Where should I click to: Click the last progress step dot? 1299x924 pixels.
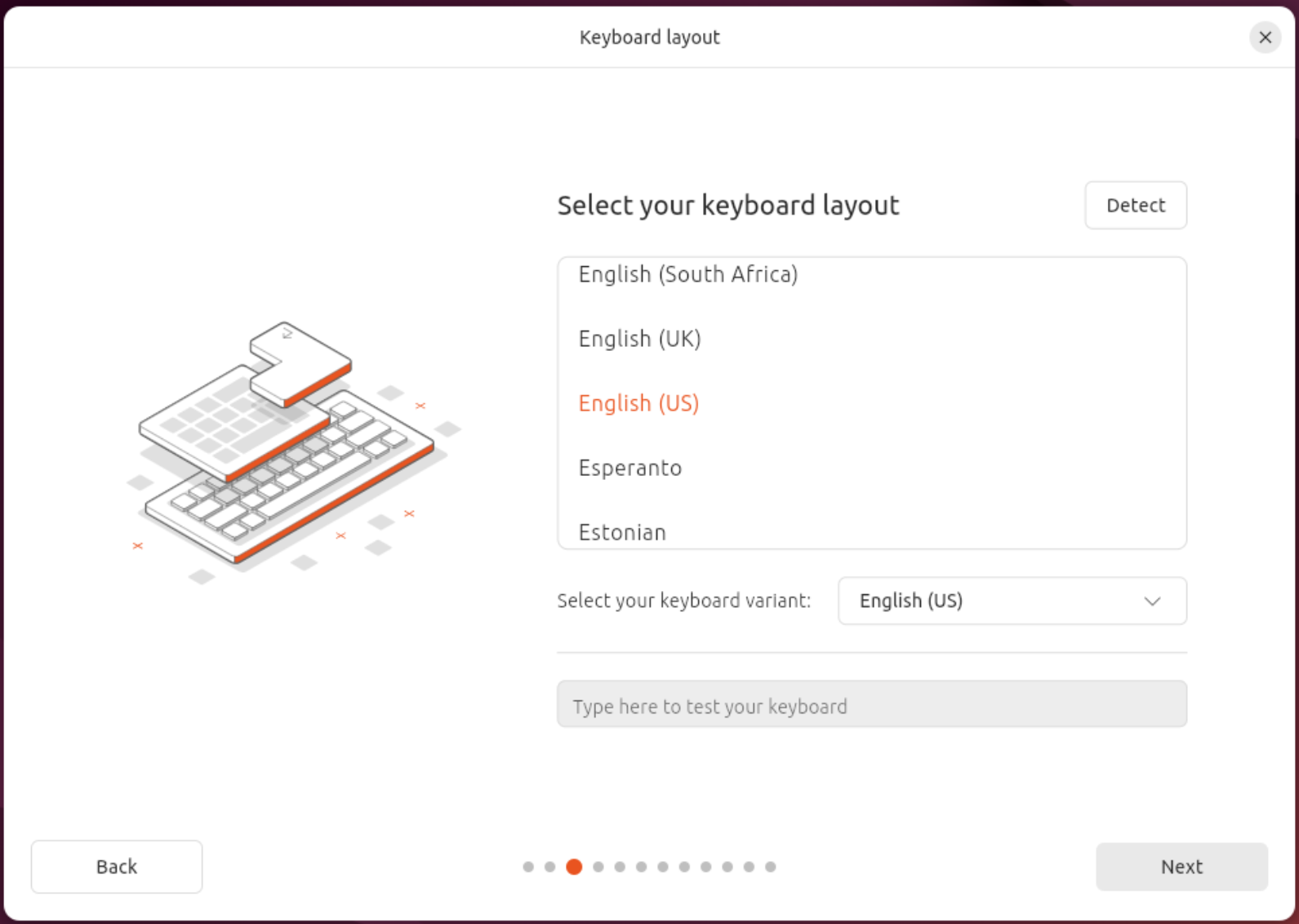770,867
